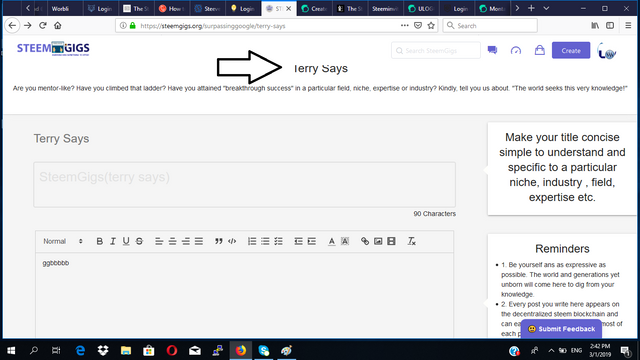640x360 pixels.
Task: Save page to Pocket
Action: pos(418,25)
